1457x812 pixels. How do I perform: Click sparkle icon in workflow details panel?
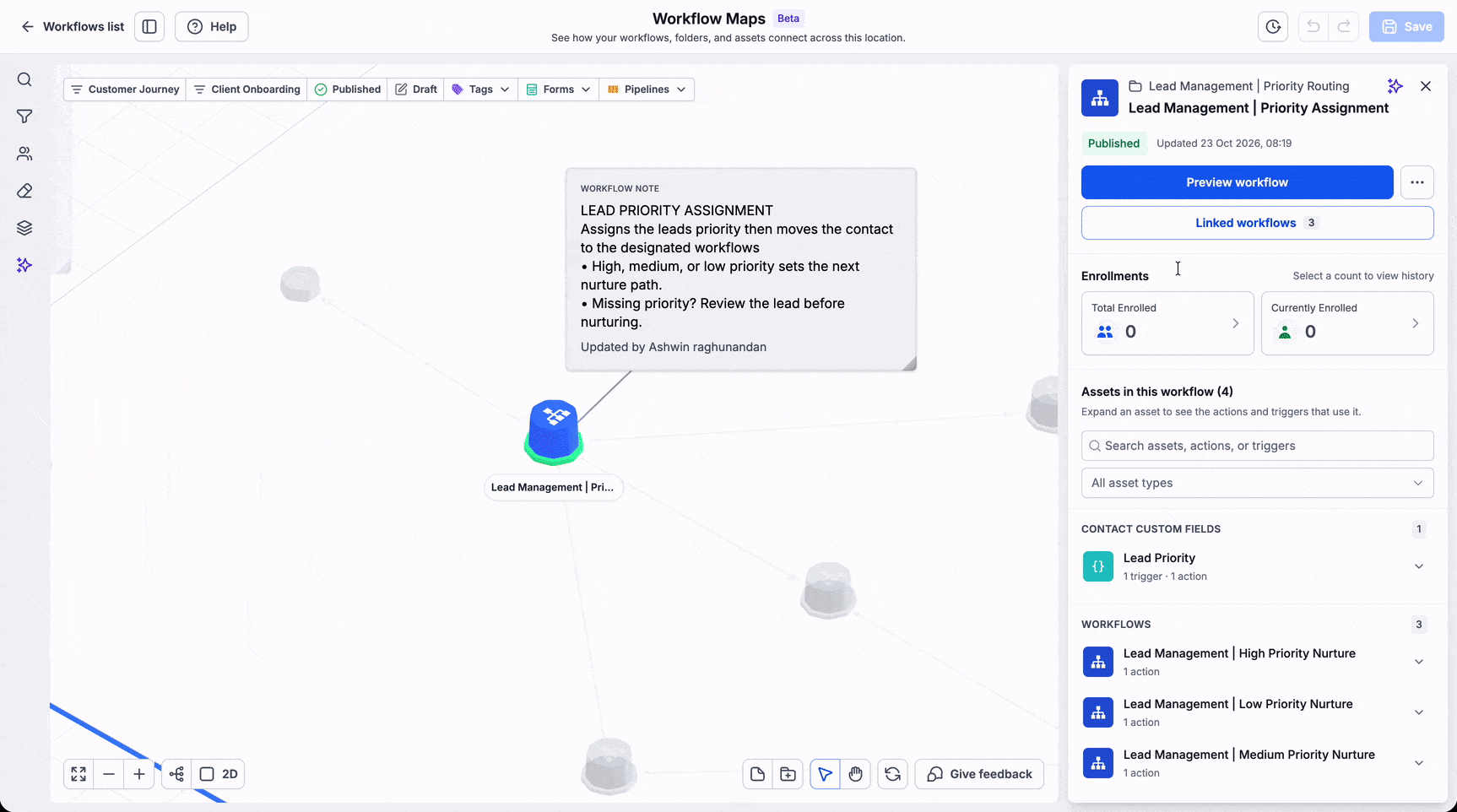pyautogui.click(x=1395, y=86)
